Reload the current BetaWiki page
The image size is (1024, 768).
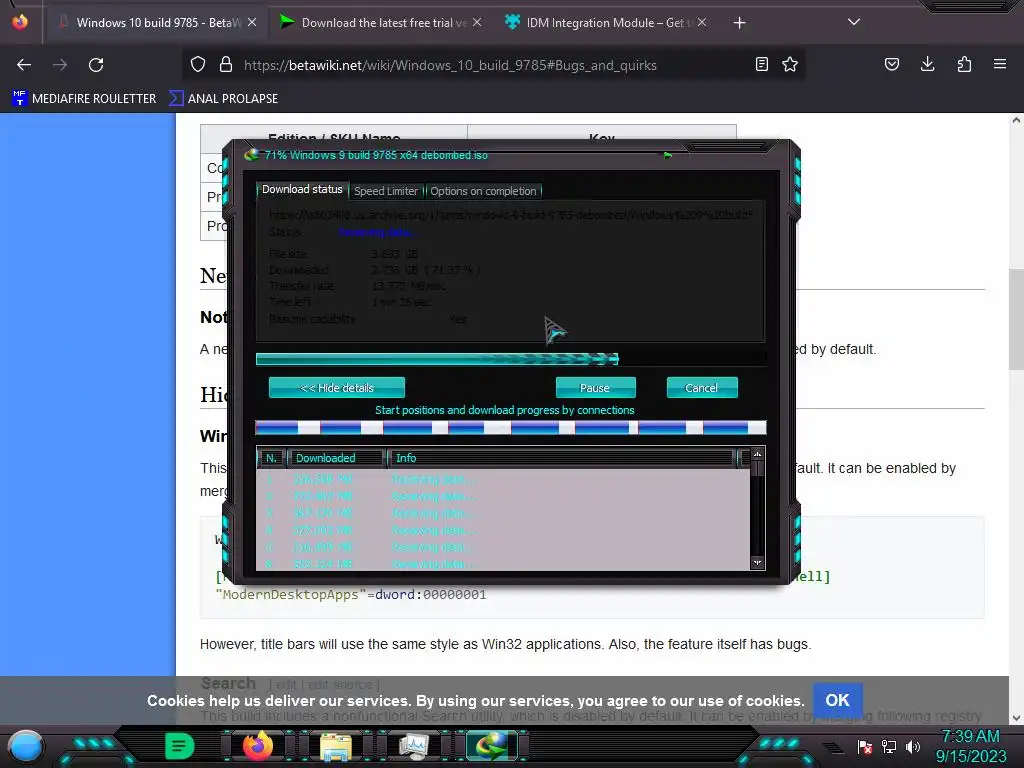coord(96,65)
